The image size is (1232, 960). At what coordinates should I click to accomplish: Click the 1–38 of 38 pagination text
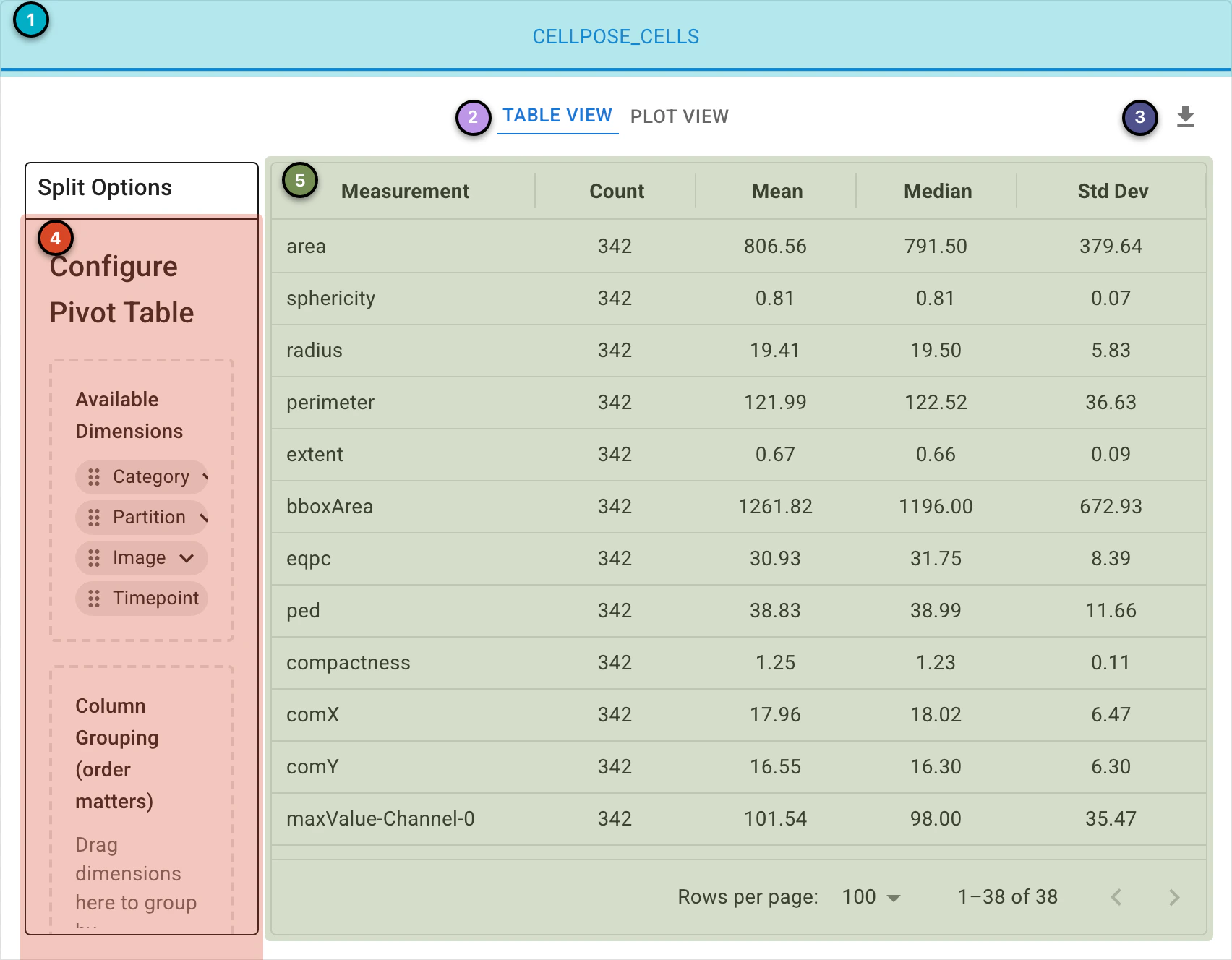pyautogui.click(x=1007, y=897)
